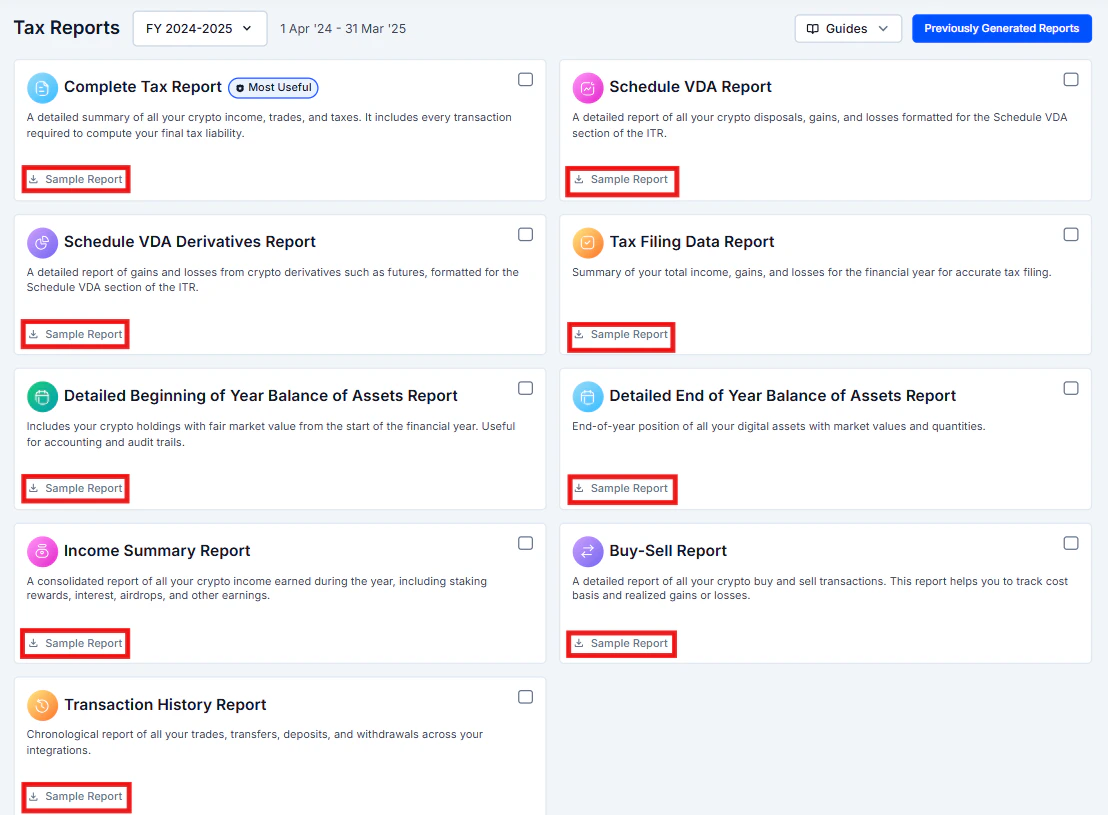
Task: Enable the Tax Filing Data Report checkbox
Action: pyautogui.click(x=1071, y=234)
